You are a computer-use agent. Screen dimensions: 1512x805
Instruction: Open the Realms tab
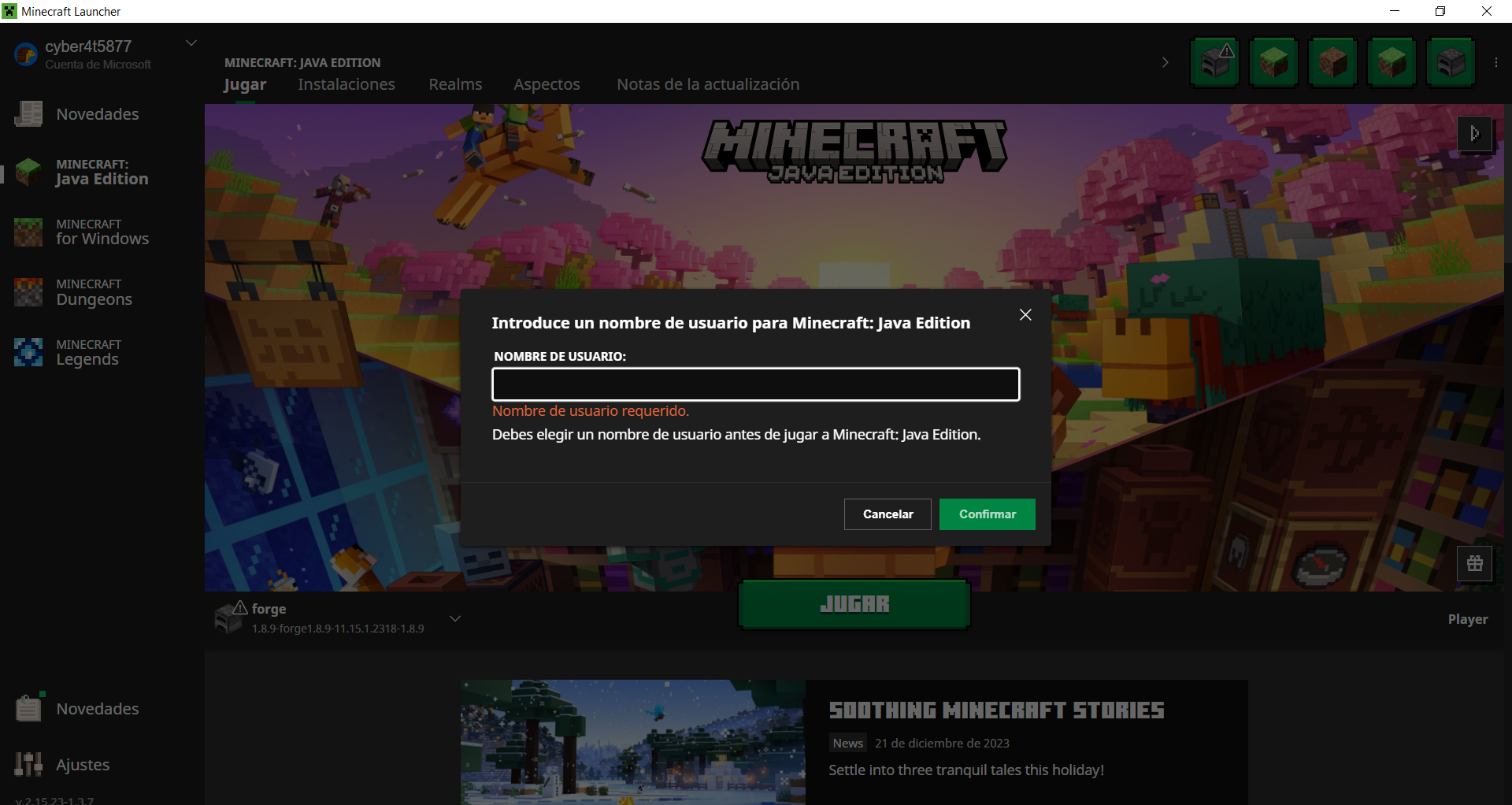click(x=455, y=84)
